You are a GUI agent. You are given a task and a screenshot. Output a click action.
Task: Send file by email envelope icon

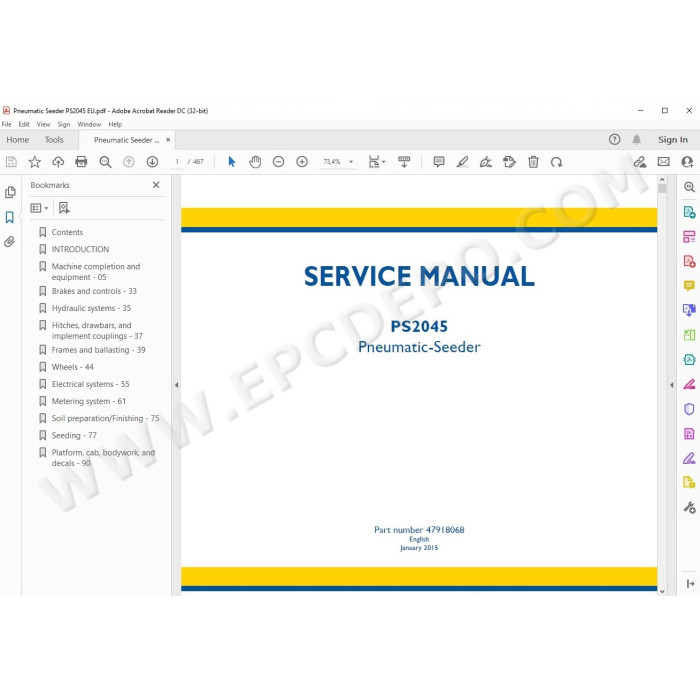[x=663, y=162]
